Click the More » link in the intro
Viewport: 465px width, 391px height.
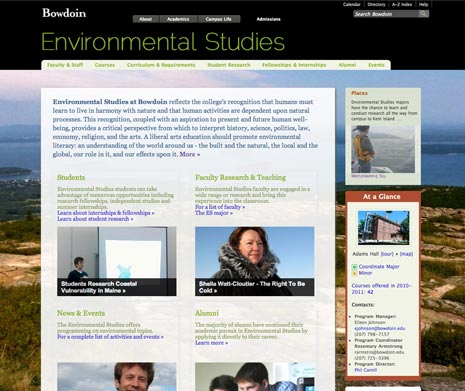coord(190,154)
